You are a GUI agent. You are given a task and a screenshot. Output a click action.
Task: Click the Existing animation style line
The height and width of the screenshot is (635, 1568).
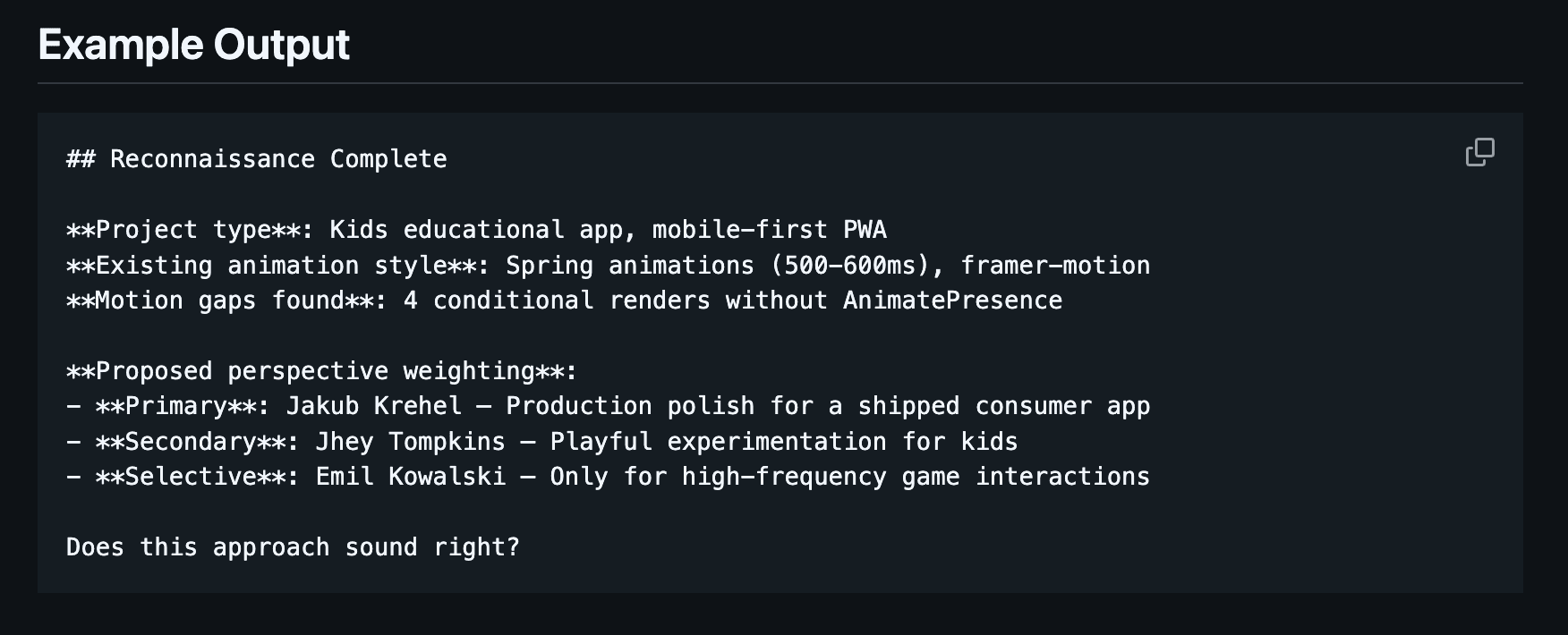(608, 266)
